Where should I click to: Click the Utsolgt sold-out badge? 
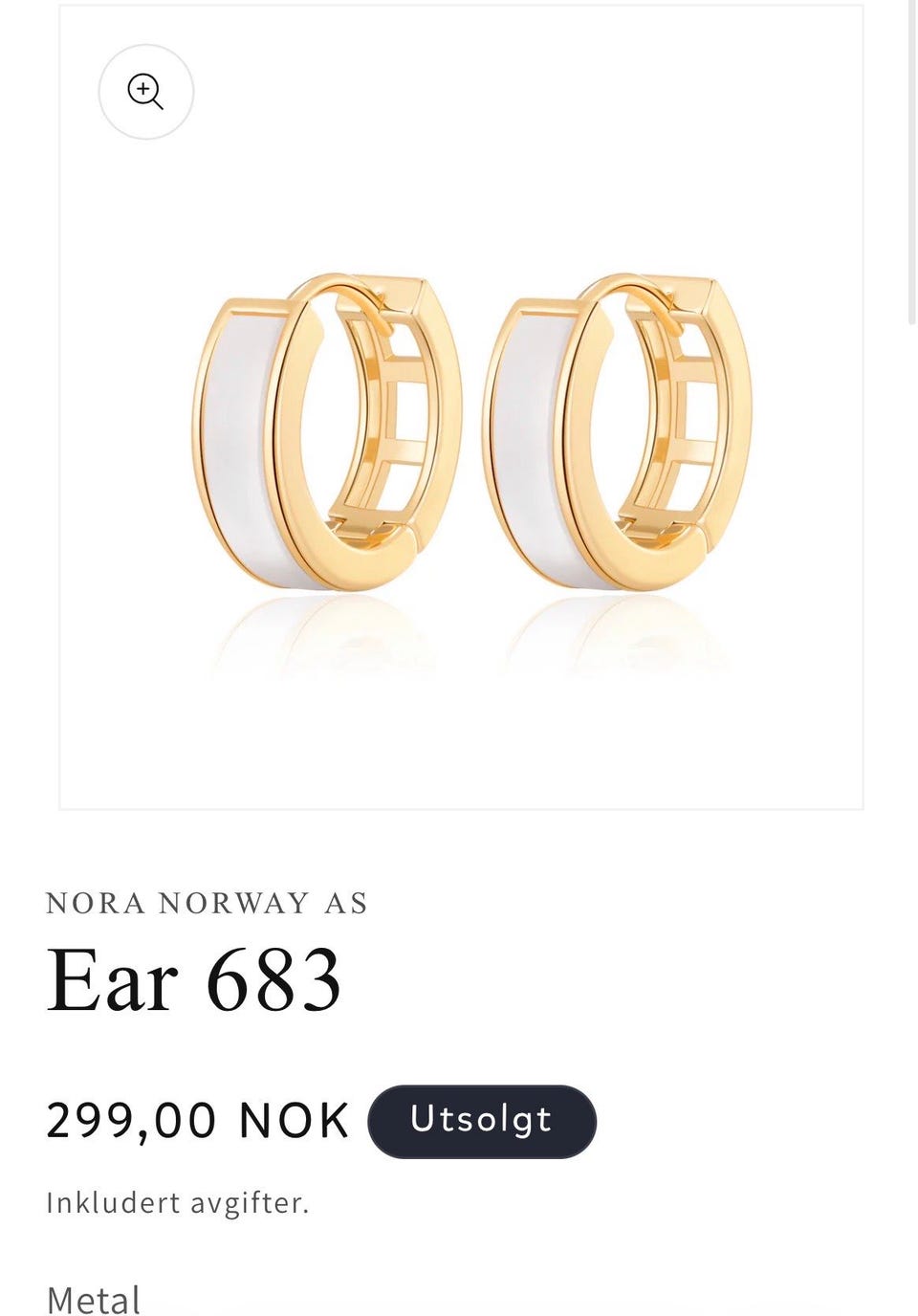tap(482, 1121)
